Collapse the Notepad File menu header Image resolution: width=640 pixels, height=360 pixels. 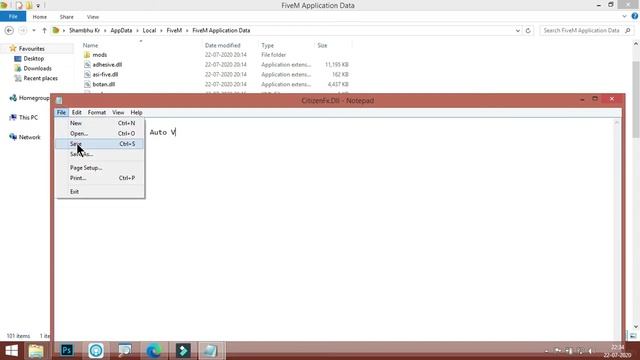pos(61,112)
